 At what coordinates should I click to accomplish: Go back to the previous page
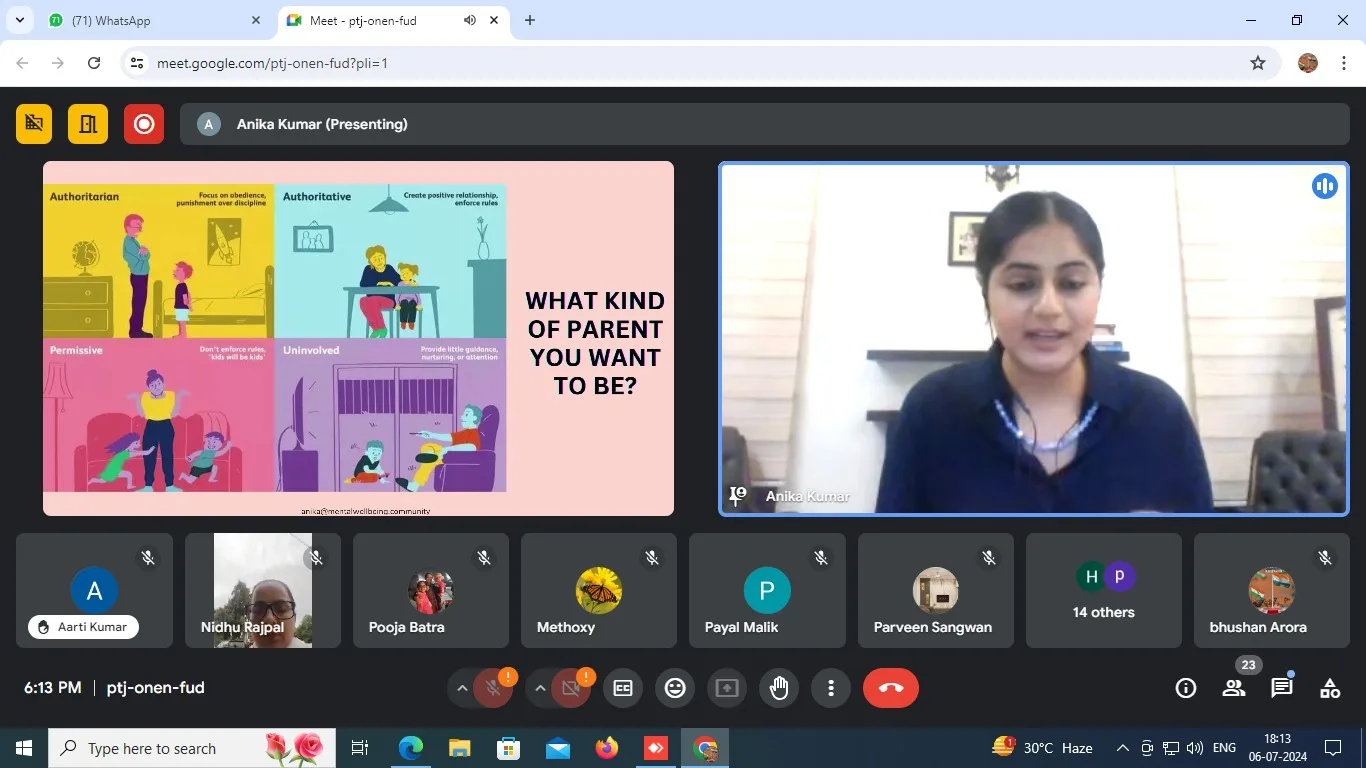click(x=22, y=63)
